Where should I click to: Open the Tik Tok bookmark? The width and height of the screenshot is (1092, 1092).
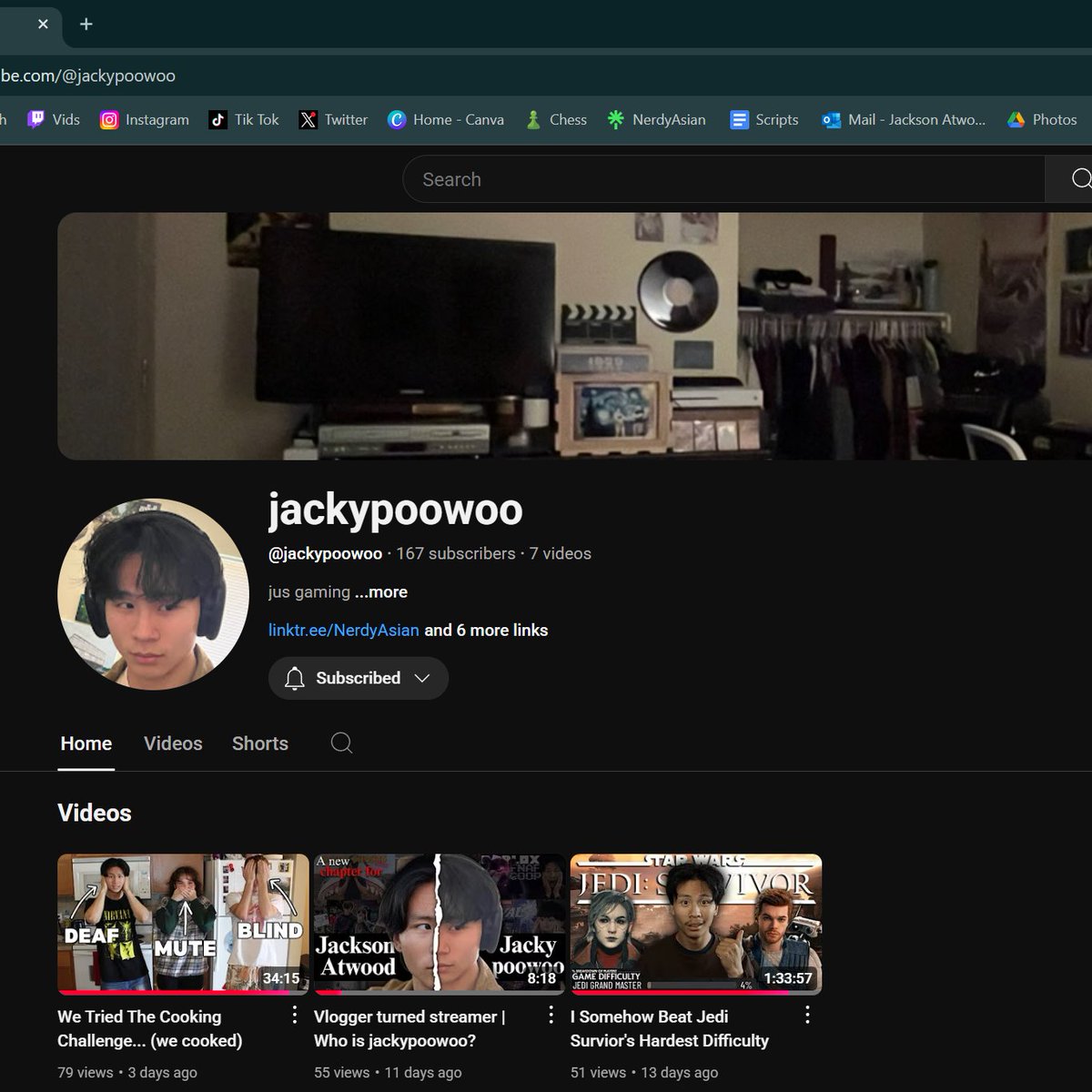point(244,119)
